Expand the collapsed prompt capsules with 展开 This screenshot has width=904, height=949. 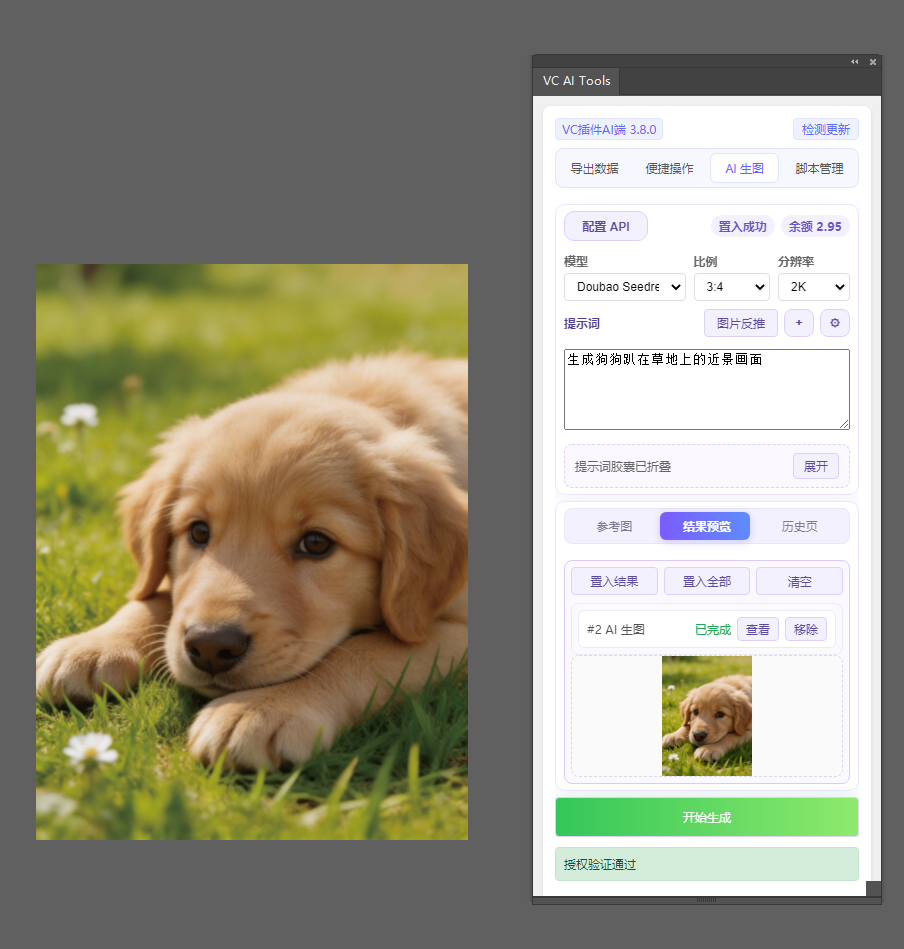click(x=816, y=466)
